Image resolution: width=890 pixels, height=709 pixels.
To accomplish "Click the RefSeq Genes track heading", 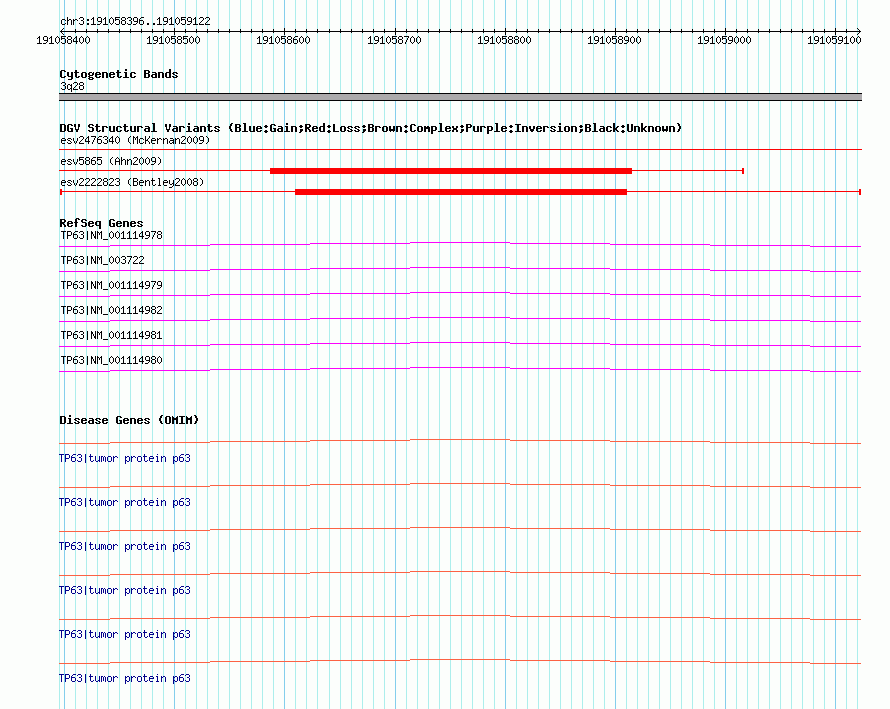I will pos(102,223).
